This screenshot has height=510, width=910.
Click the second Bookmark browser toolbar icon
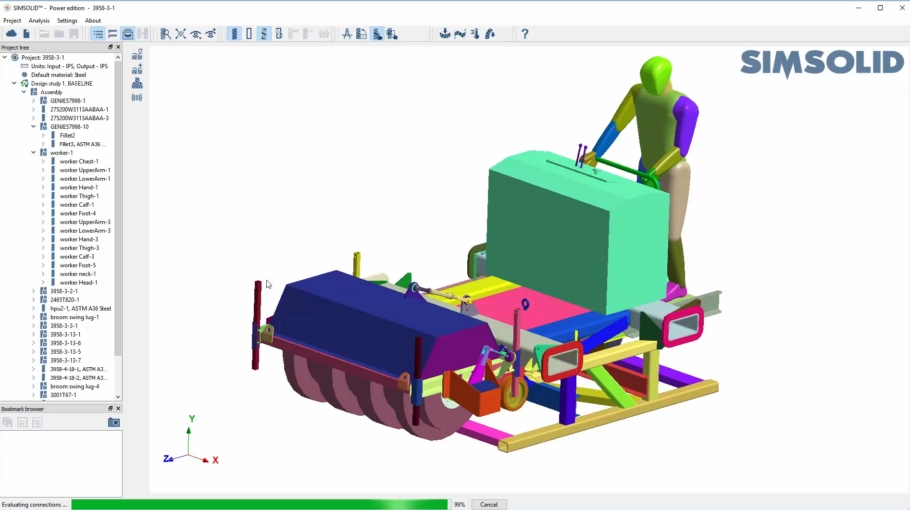(x=22, y=422)
